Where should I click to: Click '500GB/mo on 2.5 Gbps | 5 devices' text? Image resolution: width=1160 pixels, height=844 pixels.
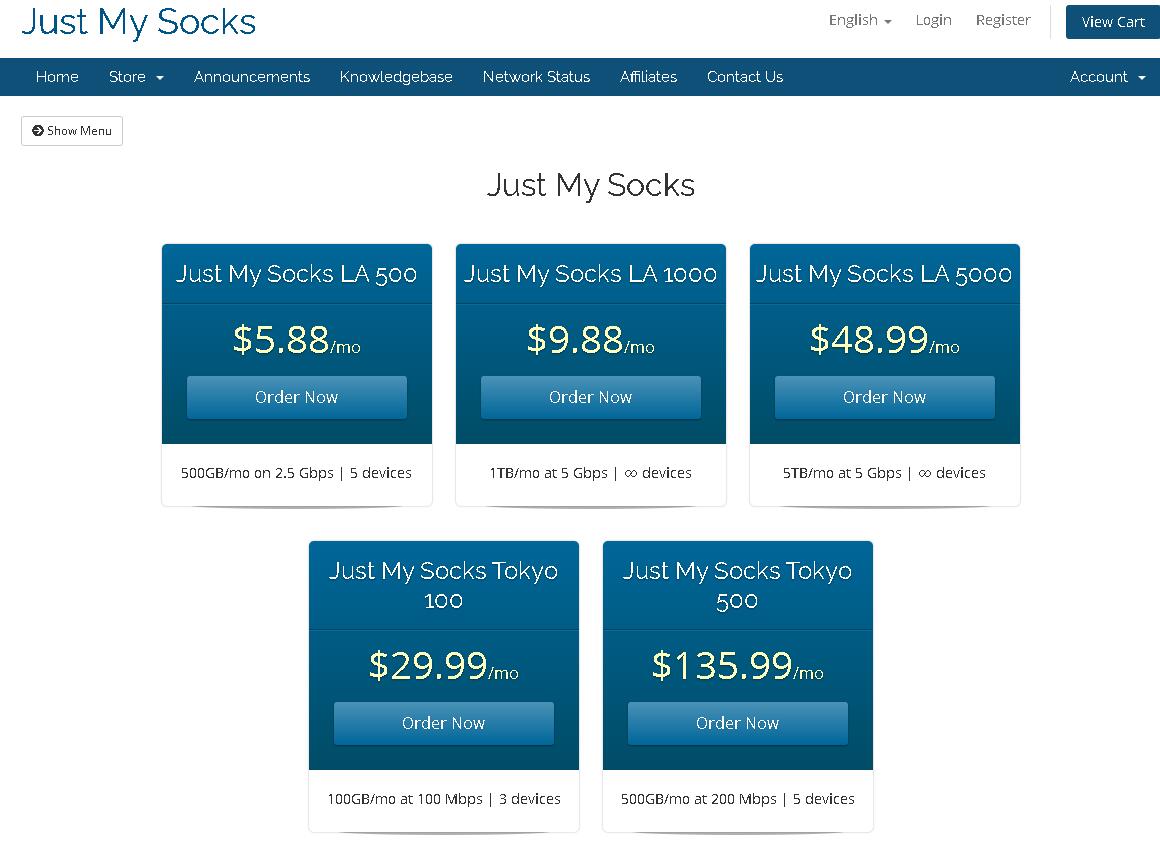tap(296, 473)
